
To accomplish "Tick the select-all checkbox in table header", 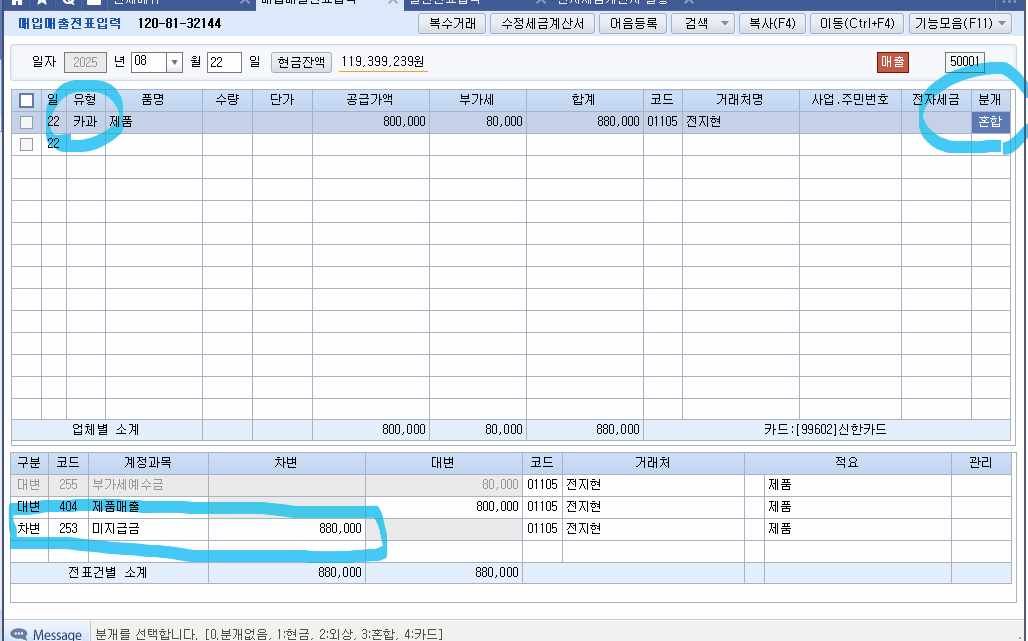I will [x=26, y=100].
